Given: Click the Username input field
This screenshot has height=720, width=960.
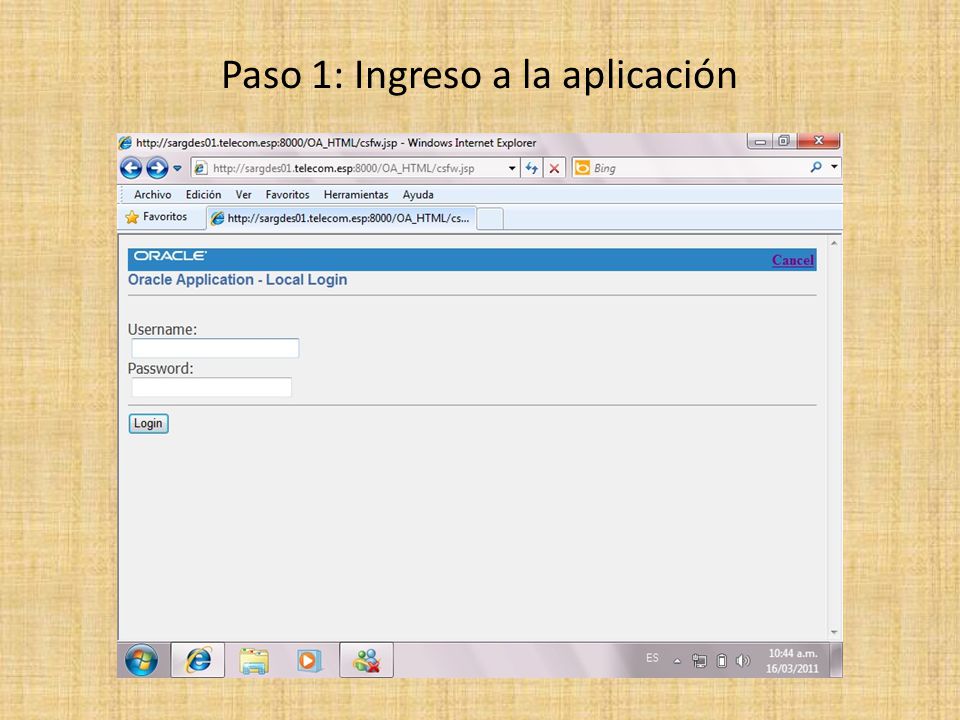Looking at the screenshot, I should pyautogui.click(x=216, y=348).
